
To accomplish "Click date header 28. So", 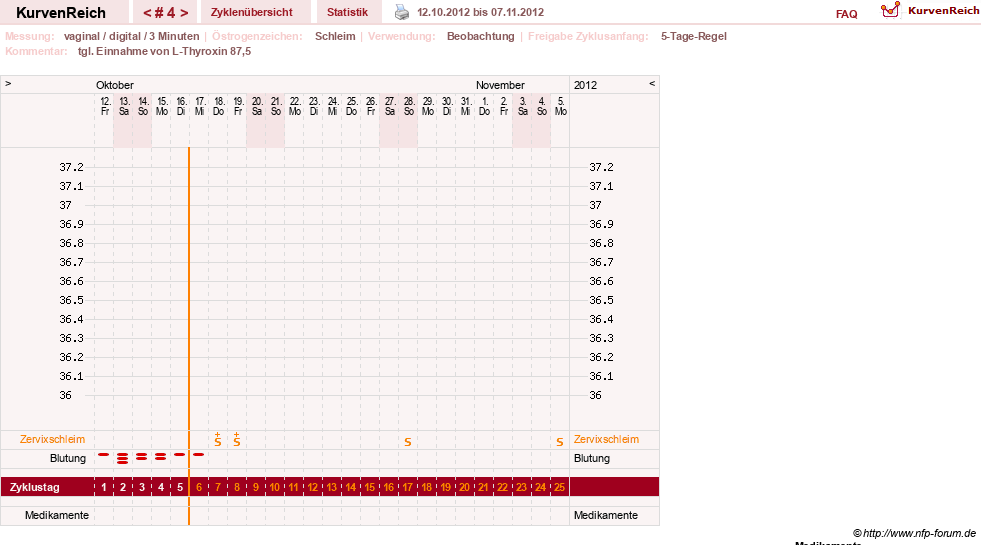I will pos(409,106).
